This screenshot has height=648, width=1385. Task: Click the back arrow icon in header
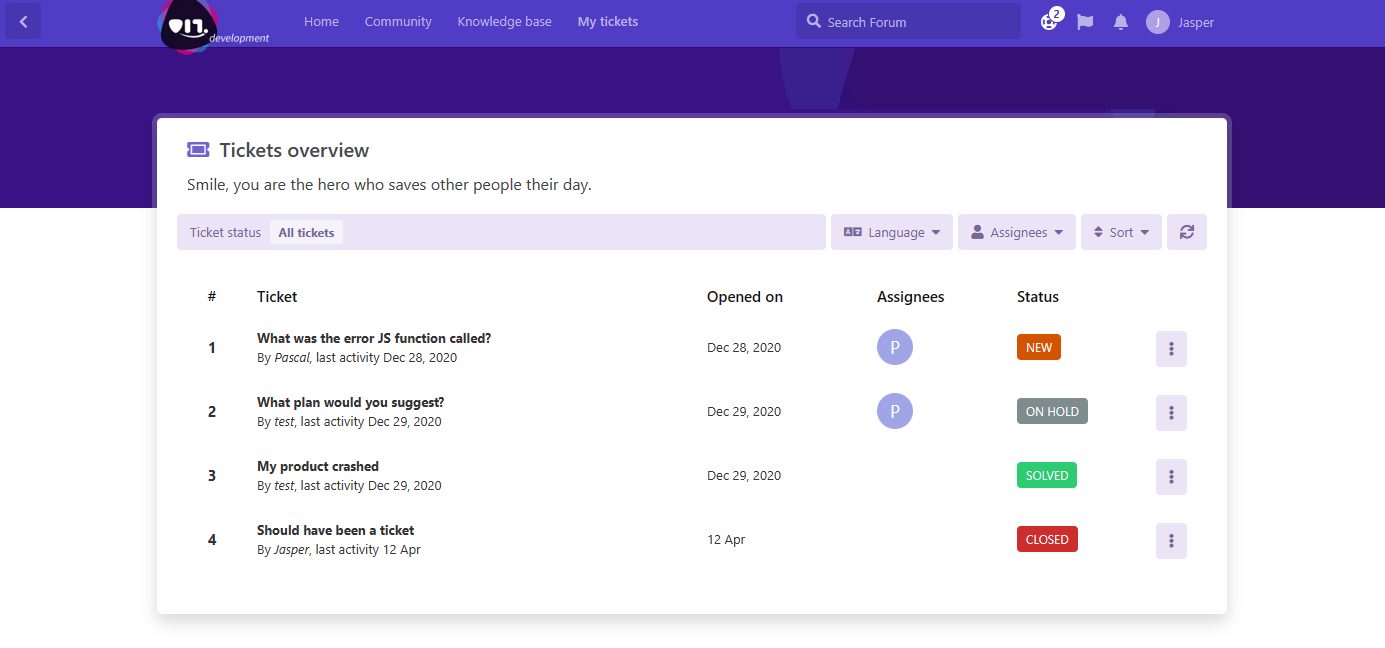[x=23, y=21]
